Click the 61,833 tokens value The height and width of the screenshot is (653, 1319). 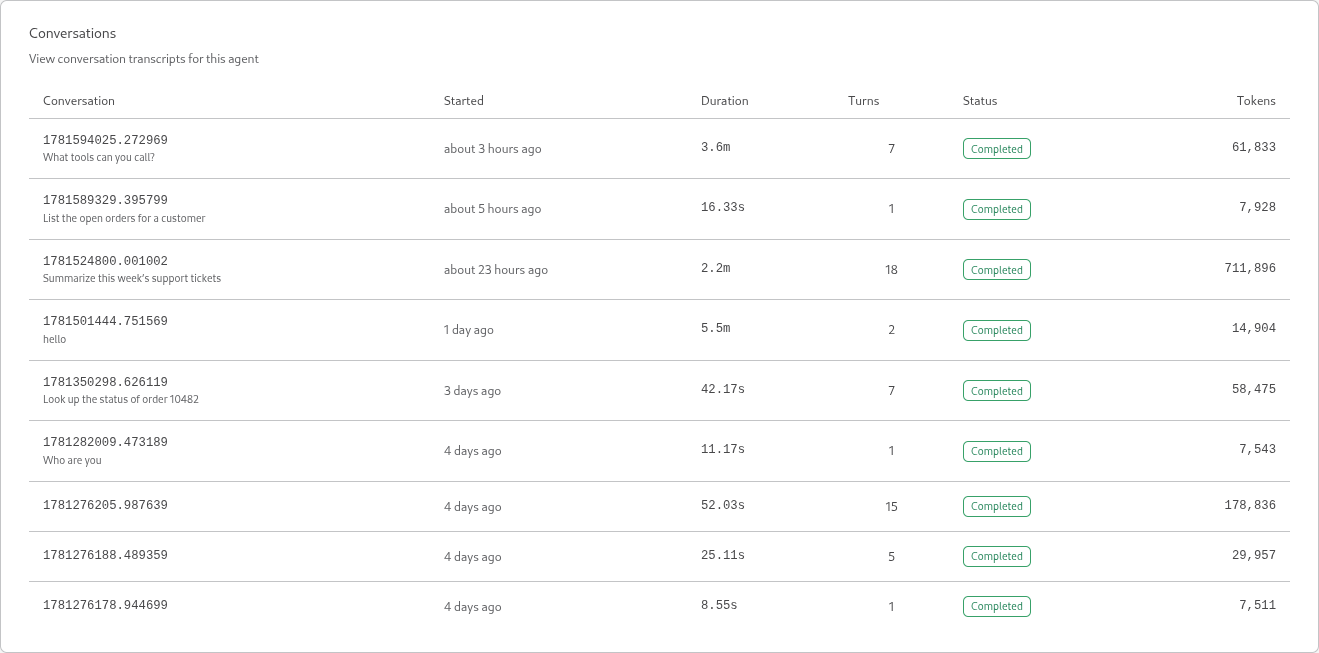1254,147
